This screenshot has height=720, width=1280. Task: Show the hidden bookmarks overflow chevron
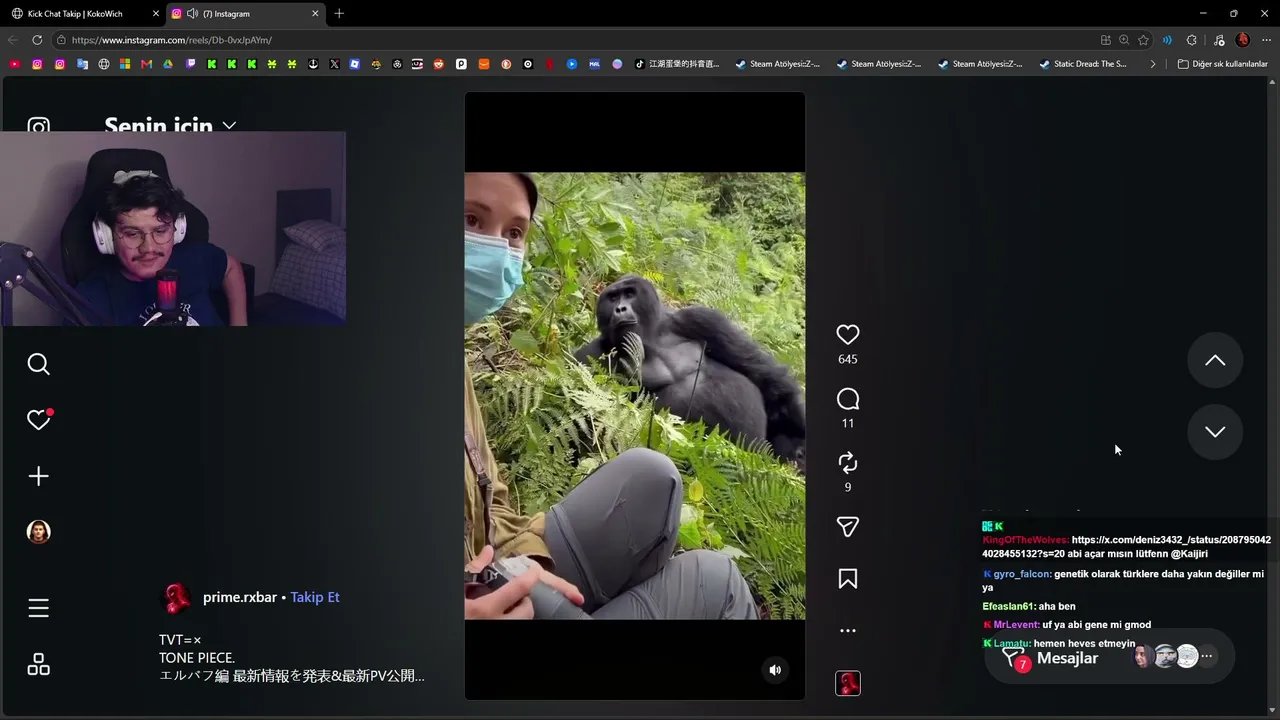point(1153,64)
